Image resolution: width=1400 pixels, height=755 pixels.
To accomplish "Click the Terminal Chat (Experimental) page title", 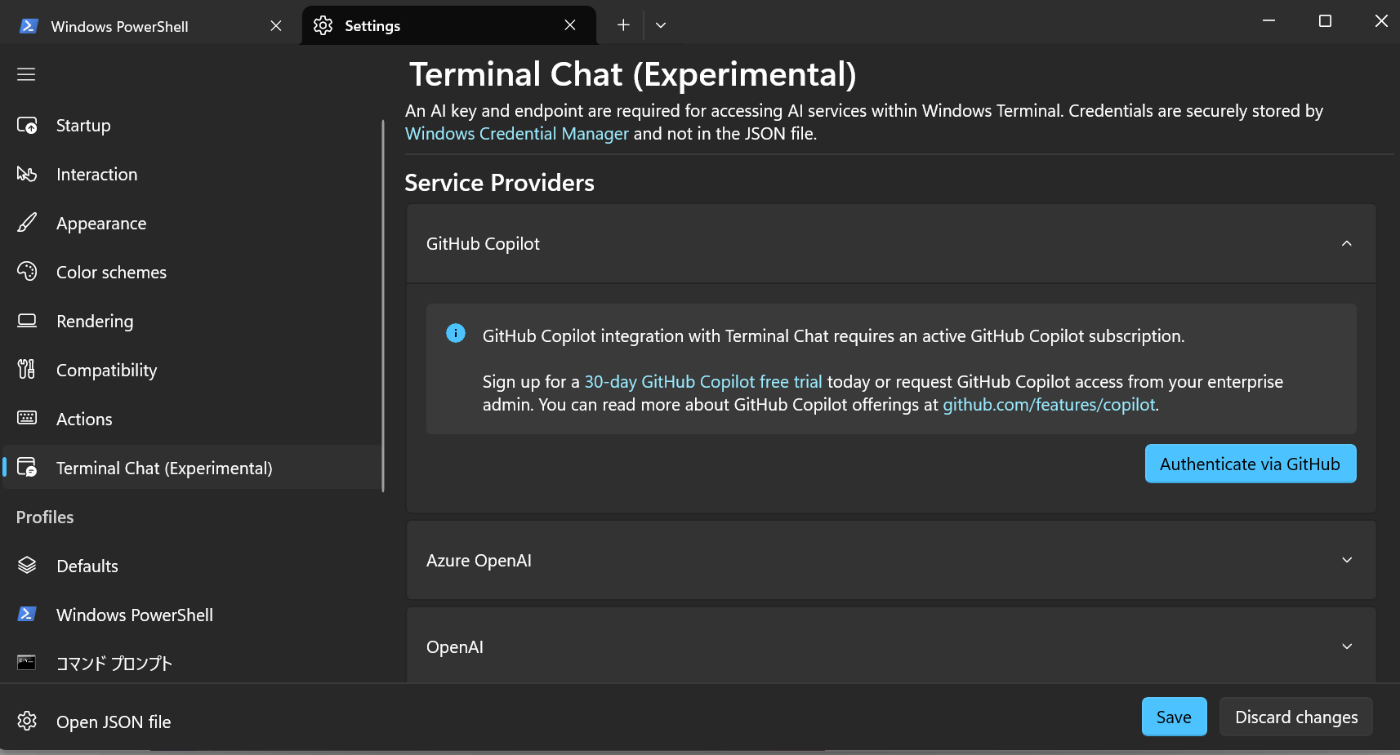I will 633,75.
